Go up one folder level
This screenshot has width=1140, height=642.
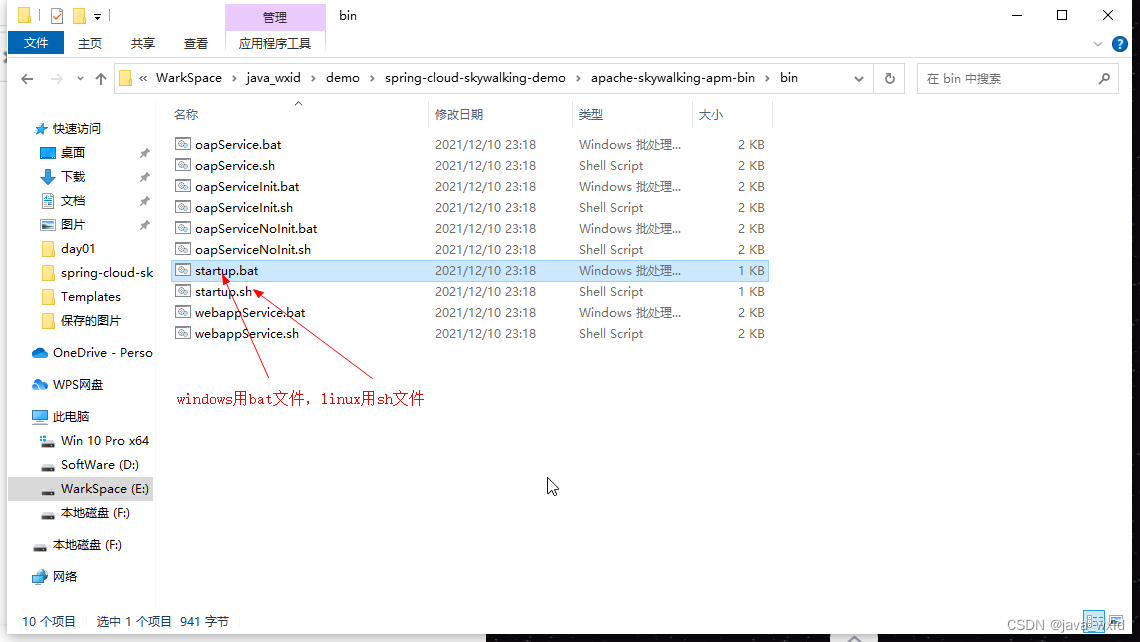100,79
